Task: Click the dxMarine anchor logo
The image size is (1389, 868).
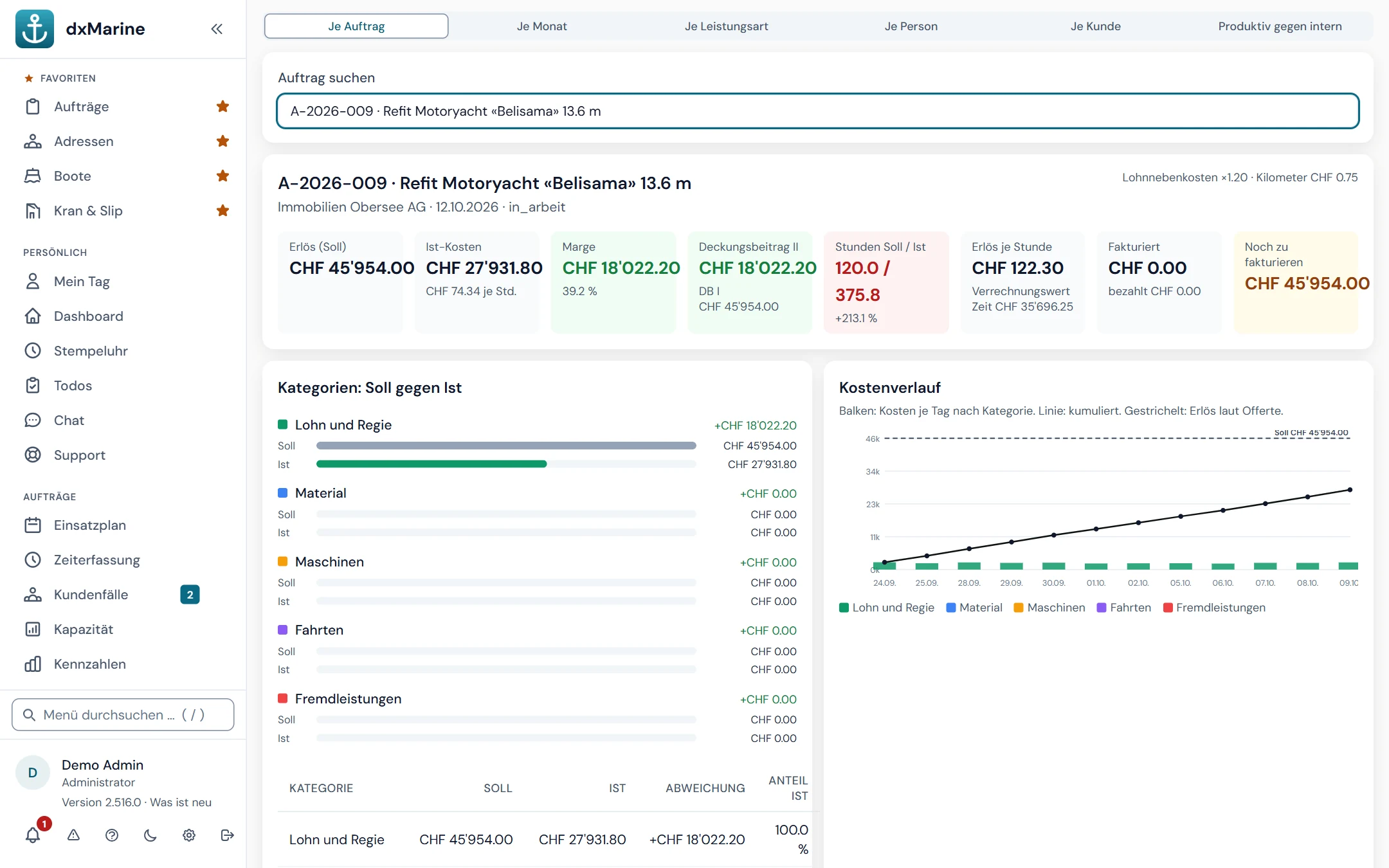Action: (35, 29)
